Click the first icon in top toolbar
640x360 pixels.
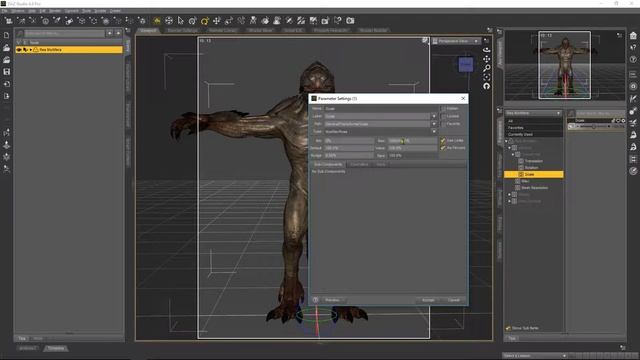coord(8,20)
